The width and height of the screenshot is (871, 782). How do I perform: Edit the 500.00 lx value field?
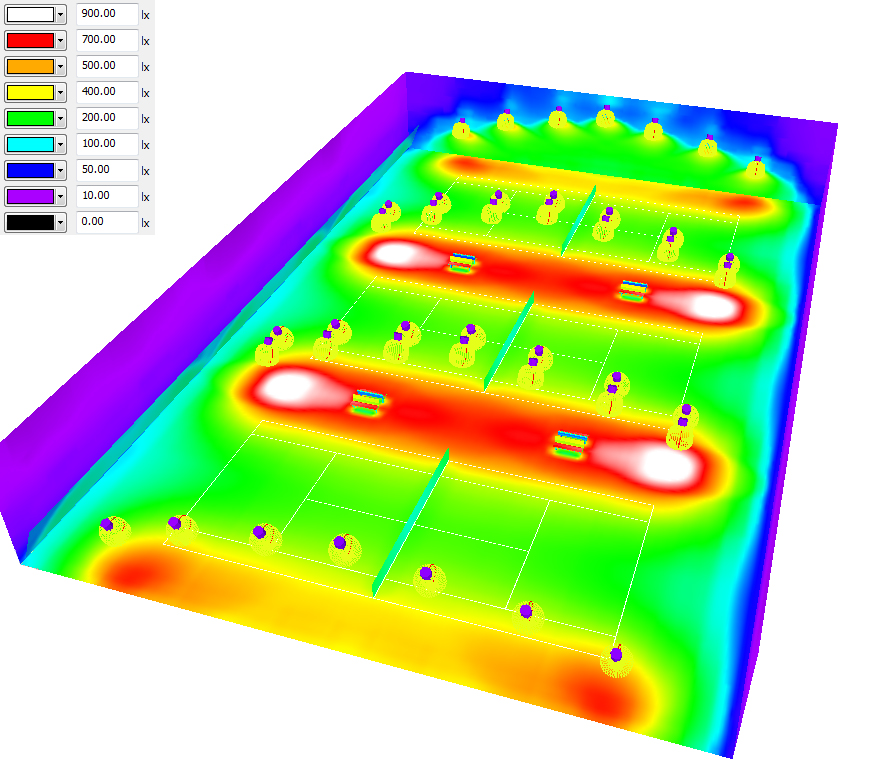[x=107, y=66]
